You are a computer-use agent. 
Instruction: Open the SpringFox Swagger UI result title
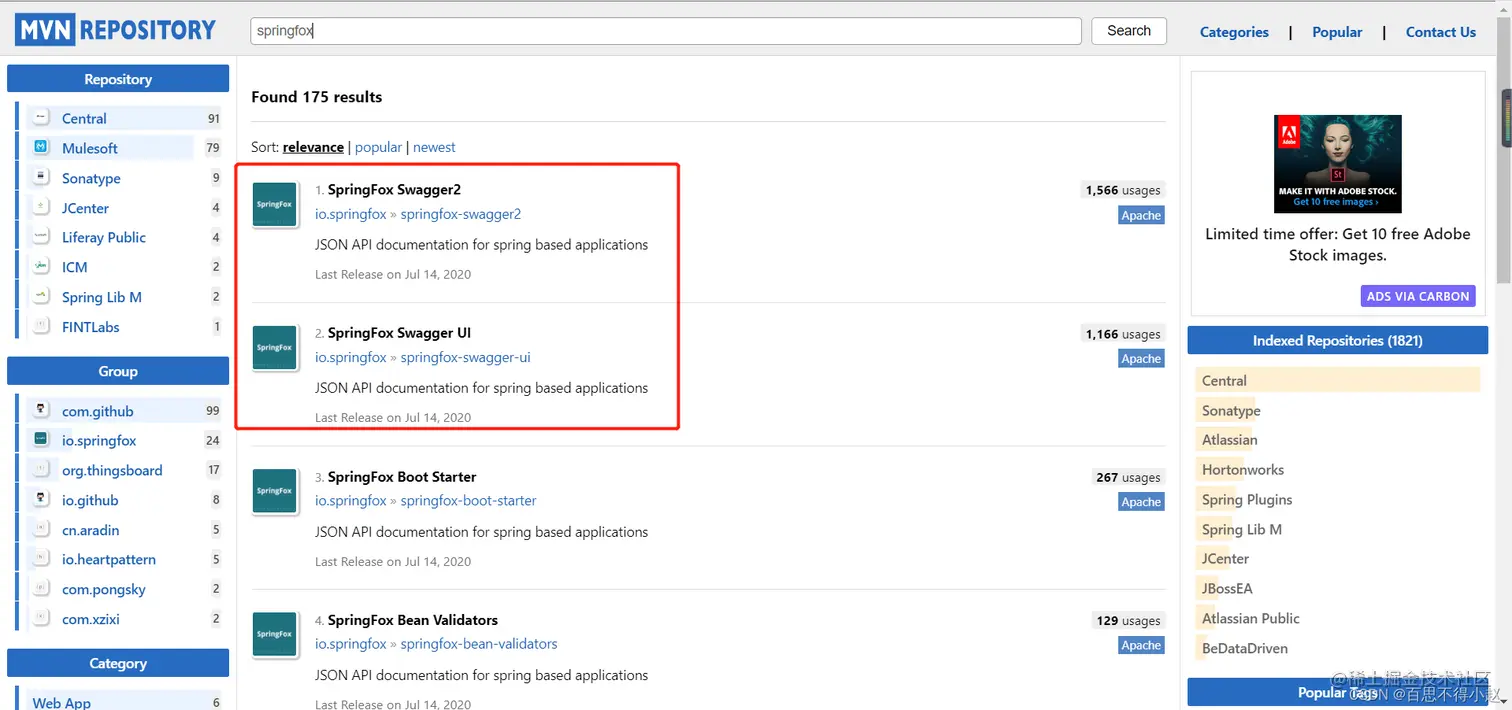pyautogui.click(x=399, y=333)
